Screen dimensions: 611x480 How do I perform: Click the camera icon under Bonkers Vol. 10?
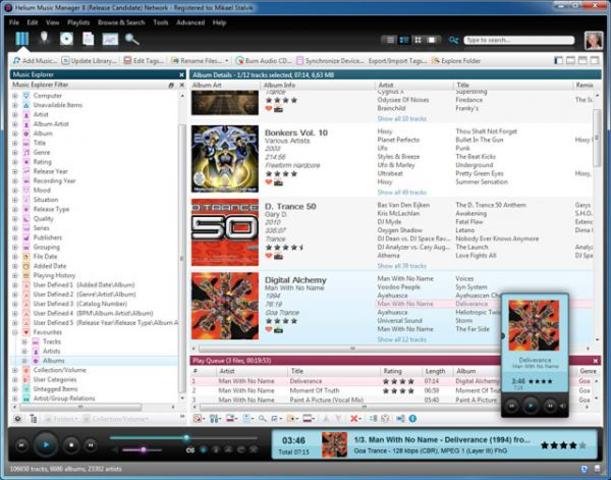pos(278,182)
